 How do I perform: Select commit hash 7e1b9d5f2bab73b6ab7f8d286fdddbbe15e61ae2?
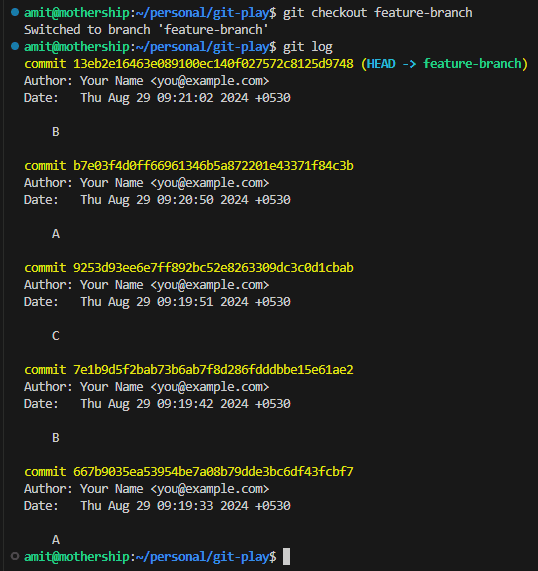pyautogui.click(x=213, y=370)
